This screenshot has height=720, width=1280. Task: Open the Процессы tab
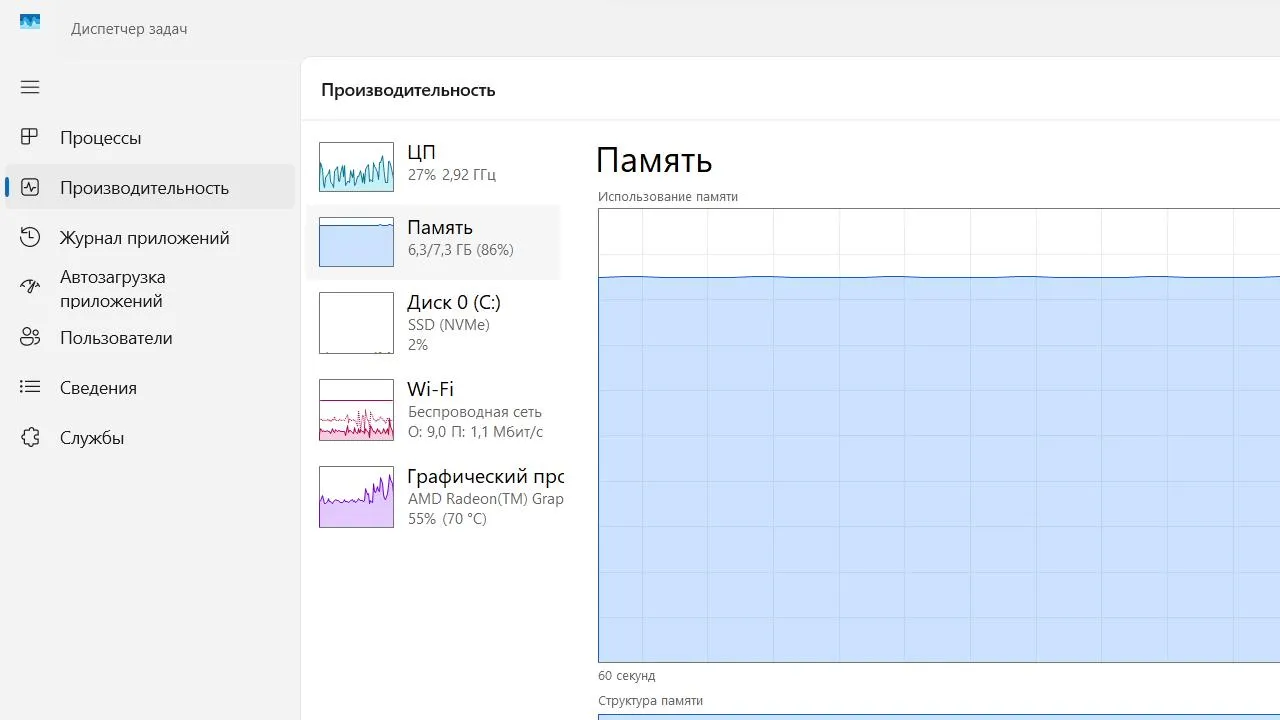tap(150, 138)
